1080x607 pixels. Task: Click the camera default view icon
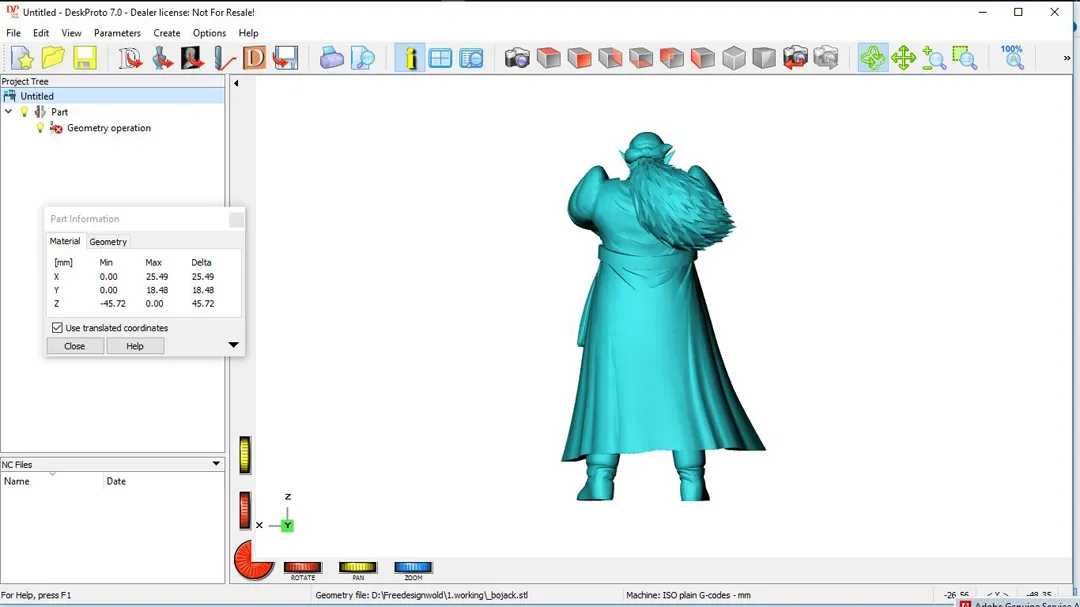tap(517, 58)
